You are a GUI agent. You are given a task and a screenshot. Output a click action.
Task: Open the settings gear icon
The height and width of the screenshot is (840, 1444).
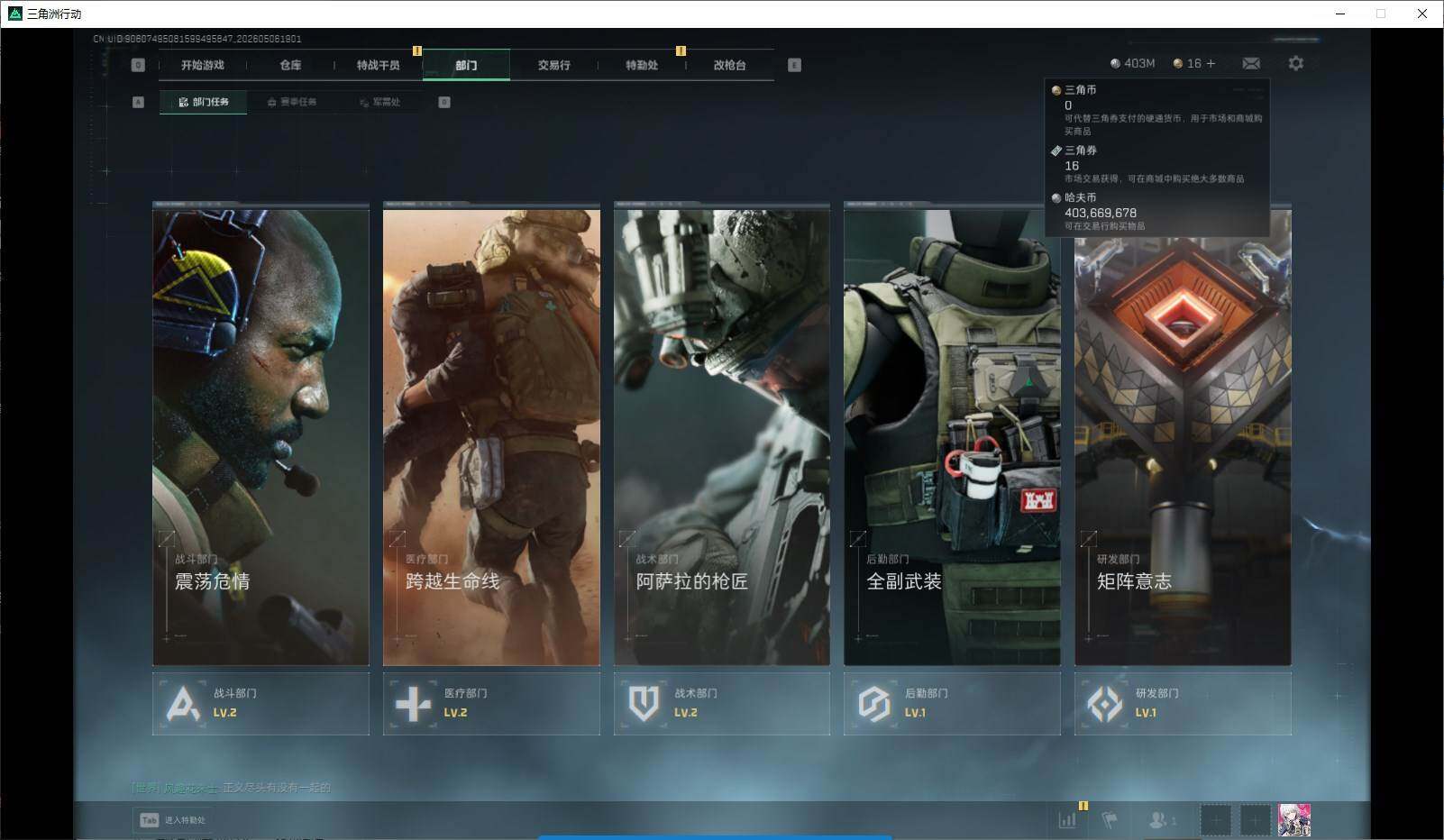coord(1296,63)
